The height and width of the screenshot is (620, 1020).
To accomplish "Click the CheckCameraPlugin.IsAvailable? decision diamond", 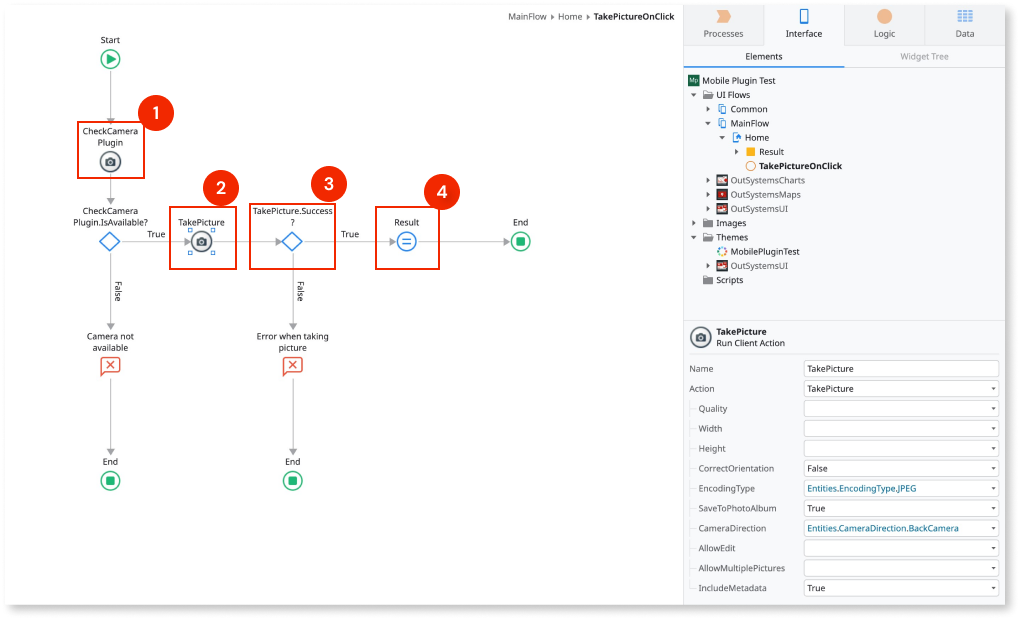I will 110,240.
